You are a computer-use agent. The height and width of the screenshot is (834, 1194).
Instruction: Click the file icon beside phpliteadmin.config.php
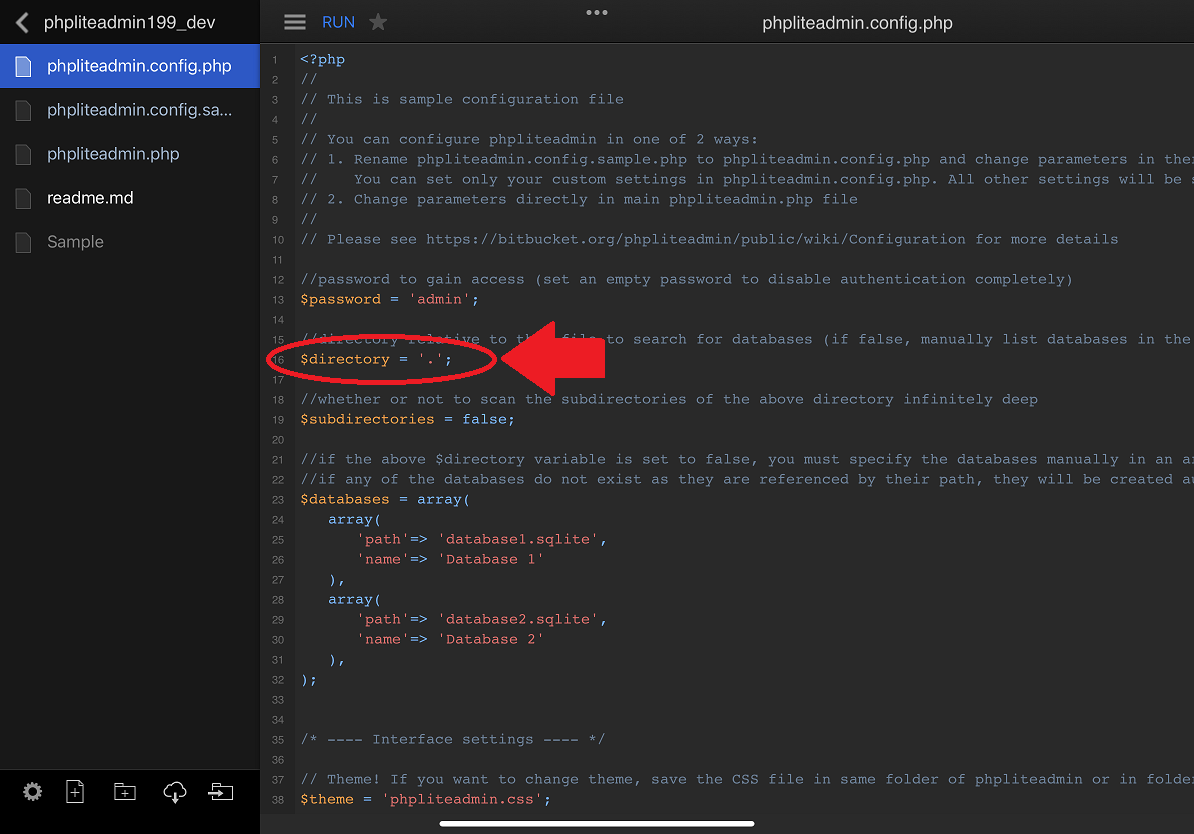coord(24,66)
